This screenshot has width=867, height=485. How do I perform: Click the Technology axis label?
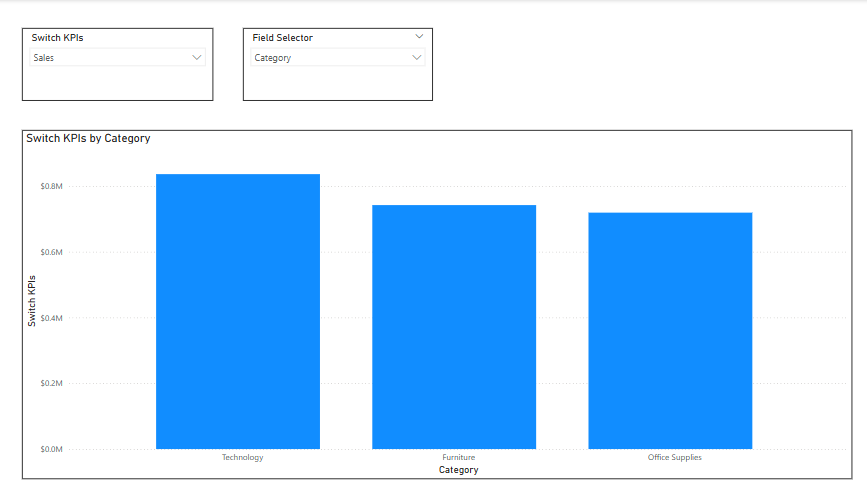[x=243, y=457]
